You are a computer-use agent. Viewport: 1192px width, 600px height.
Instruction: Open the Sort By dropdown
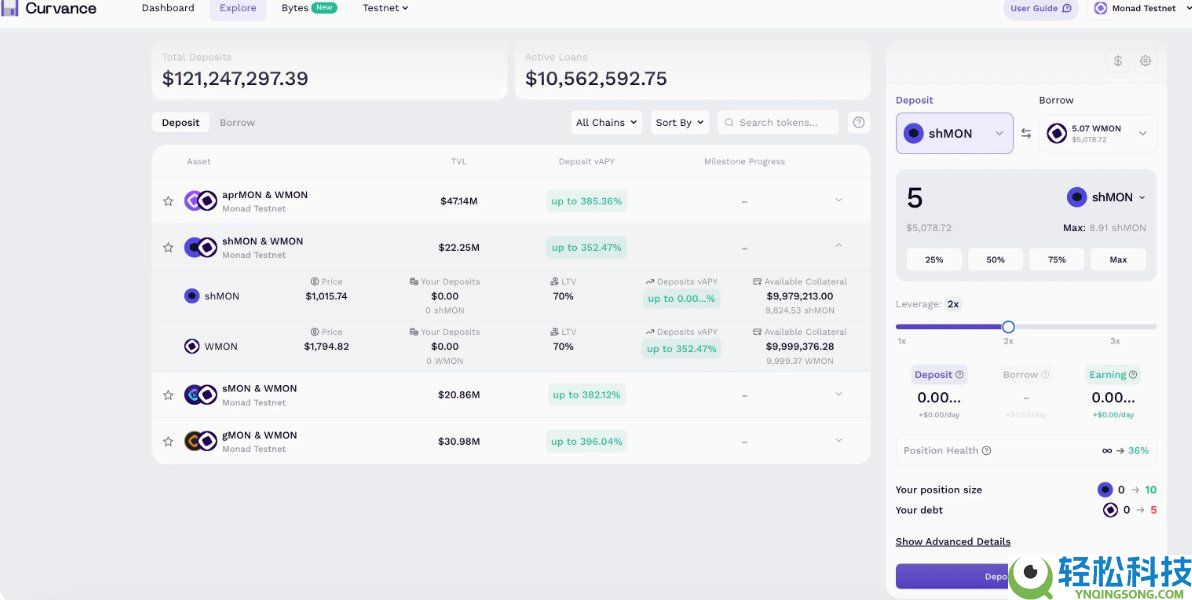point(679,122)
